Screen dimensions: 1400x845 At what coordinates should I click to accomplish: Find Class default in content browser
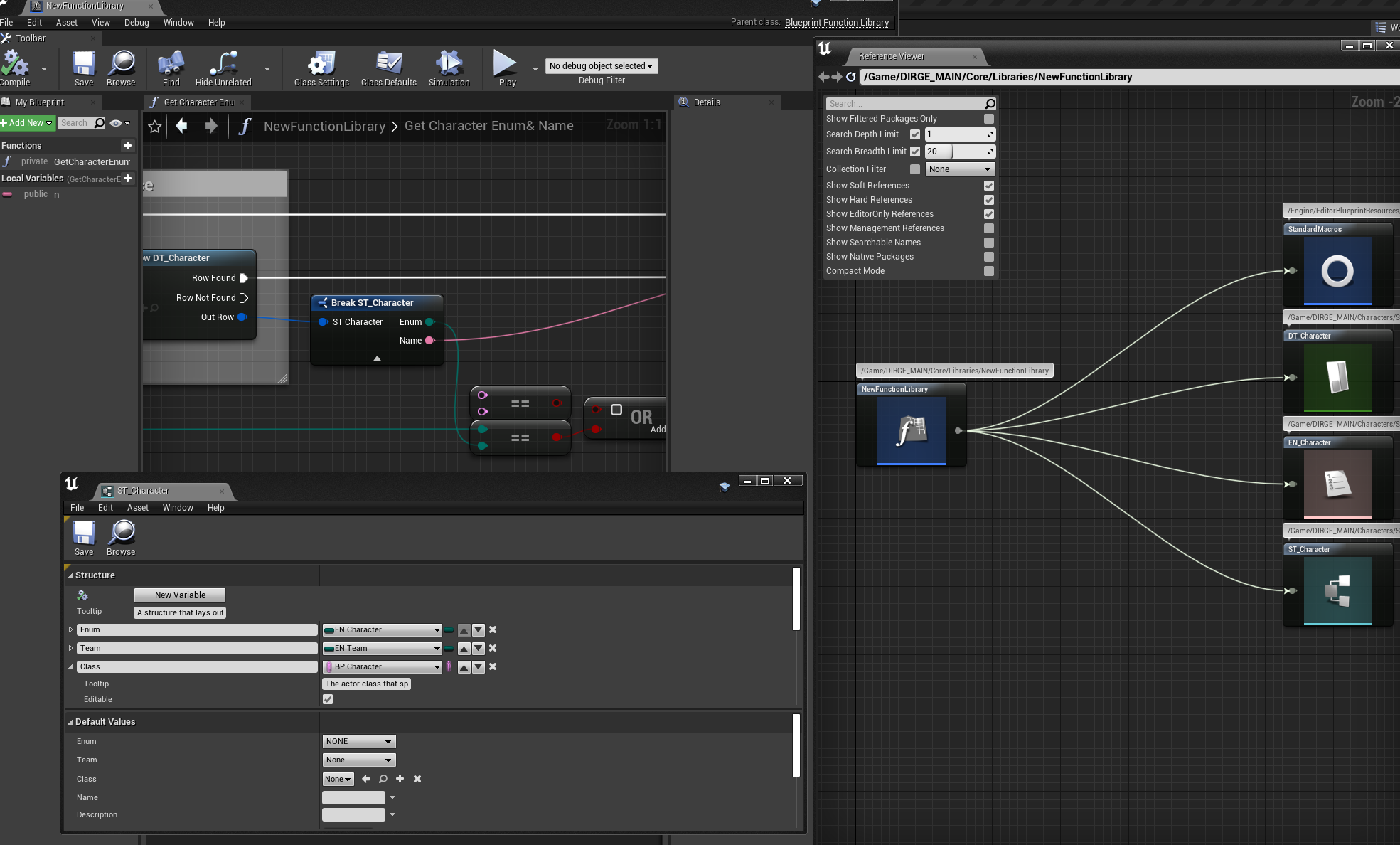click(383, 779)
